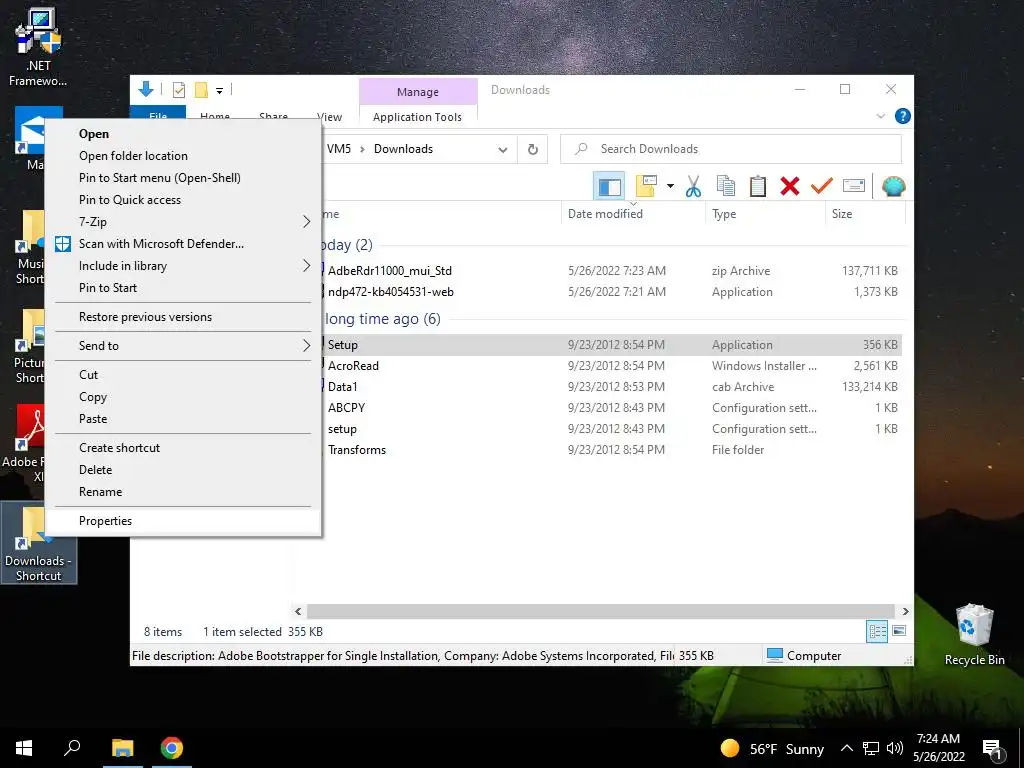Expand the Send to submenu

coord(184,346)
